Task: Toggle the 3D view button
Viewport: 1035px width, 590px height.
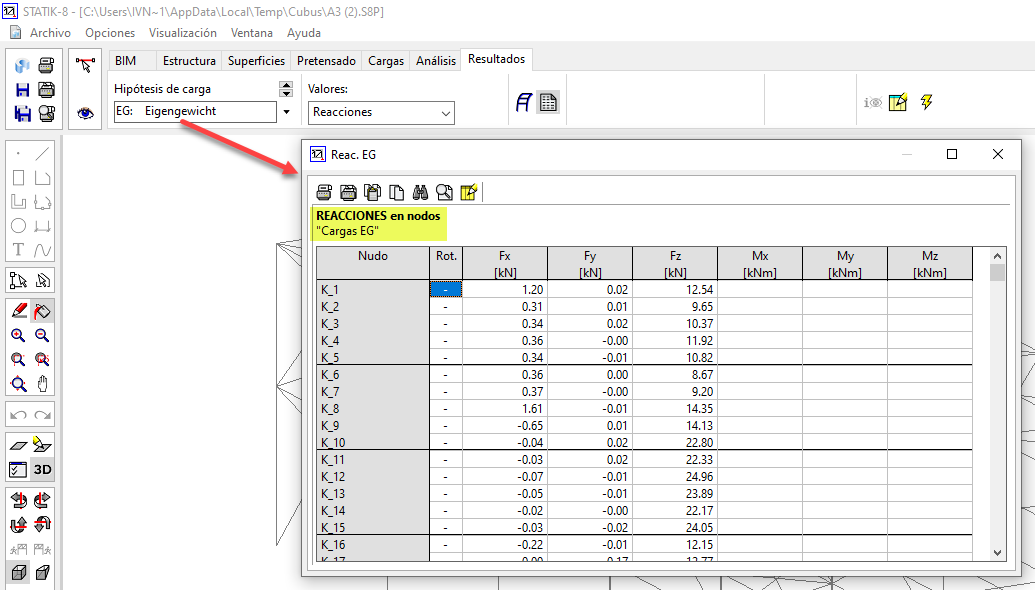Action: (x=42, y=469)
